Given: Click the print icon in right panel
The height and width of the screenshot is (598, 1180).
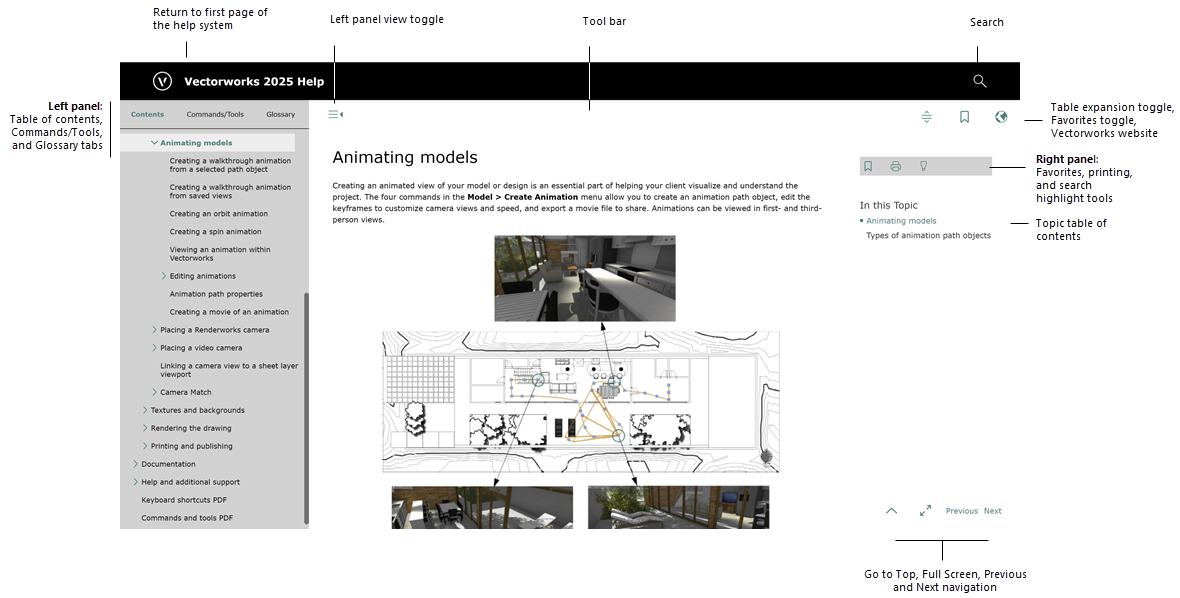Looking at the screenshot, I should click(x=896, y=166).
